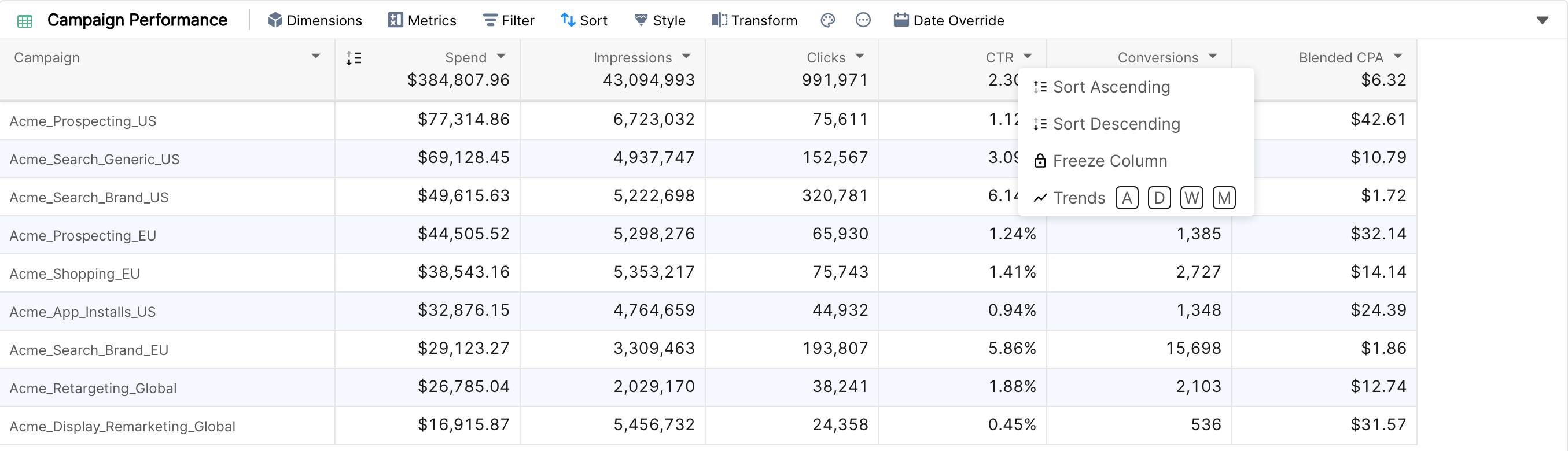Click the Sort Ascending icon in menu
Screen dimensions: 1568x451
pos(1040,87)
